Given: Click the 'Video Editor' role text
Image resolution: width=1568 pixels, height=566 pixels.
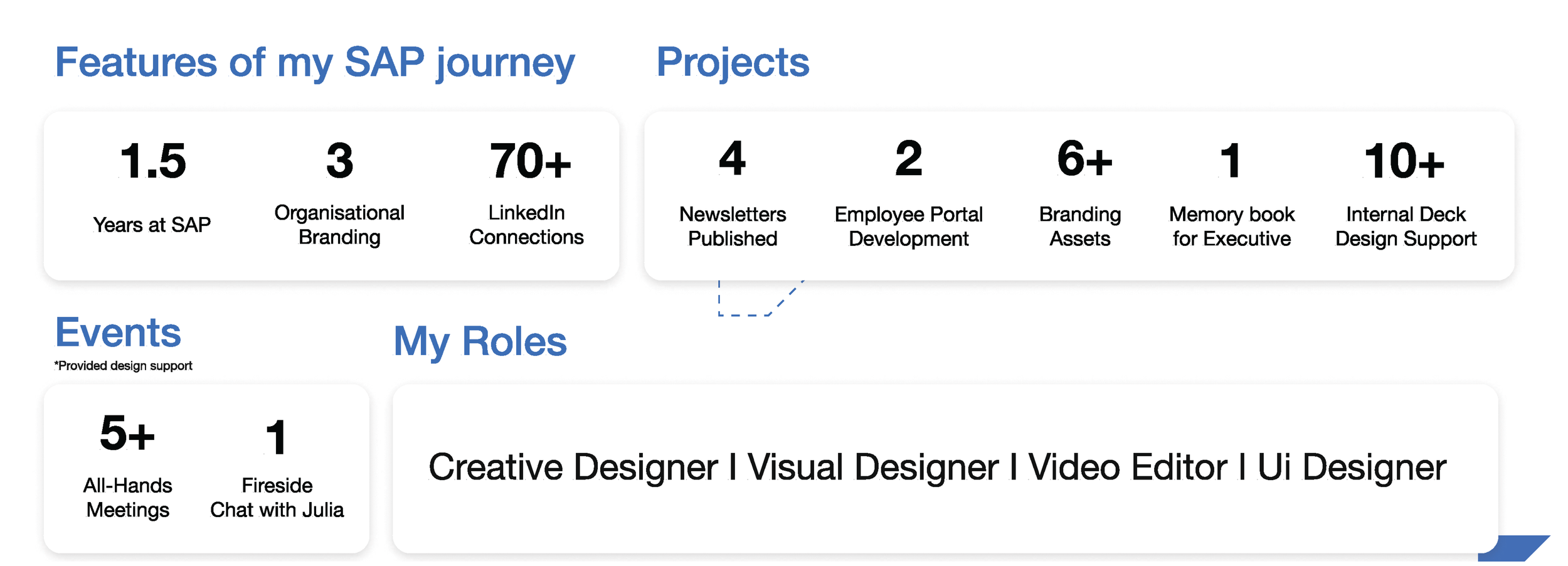Looking at the screenshot, I should click(x=1128, y=467).
